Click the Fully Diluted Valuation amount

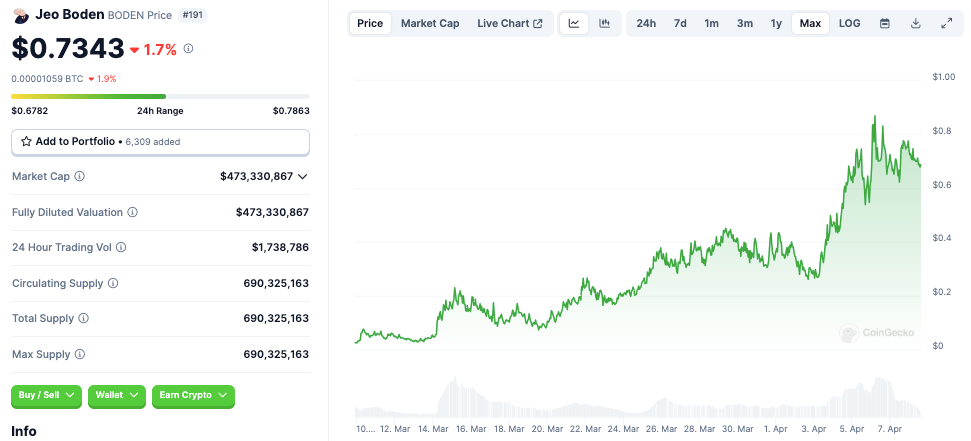coord(272,212)
